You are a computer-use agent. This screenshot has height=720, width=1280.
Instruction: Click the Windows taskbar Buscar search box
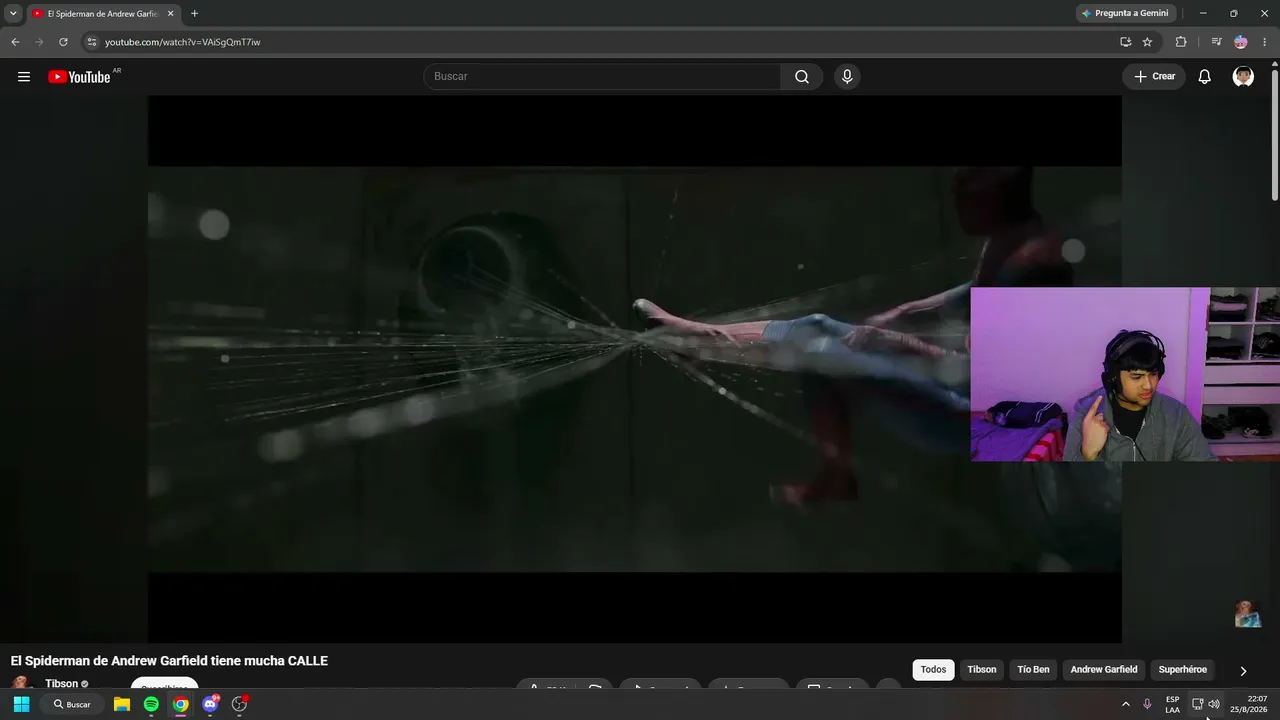click(70, 704)
